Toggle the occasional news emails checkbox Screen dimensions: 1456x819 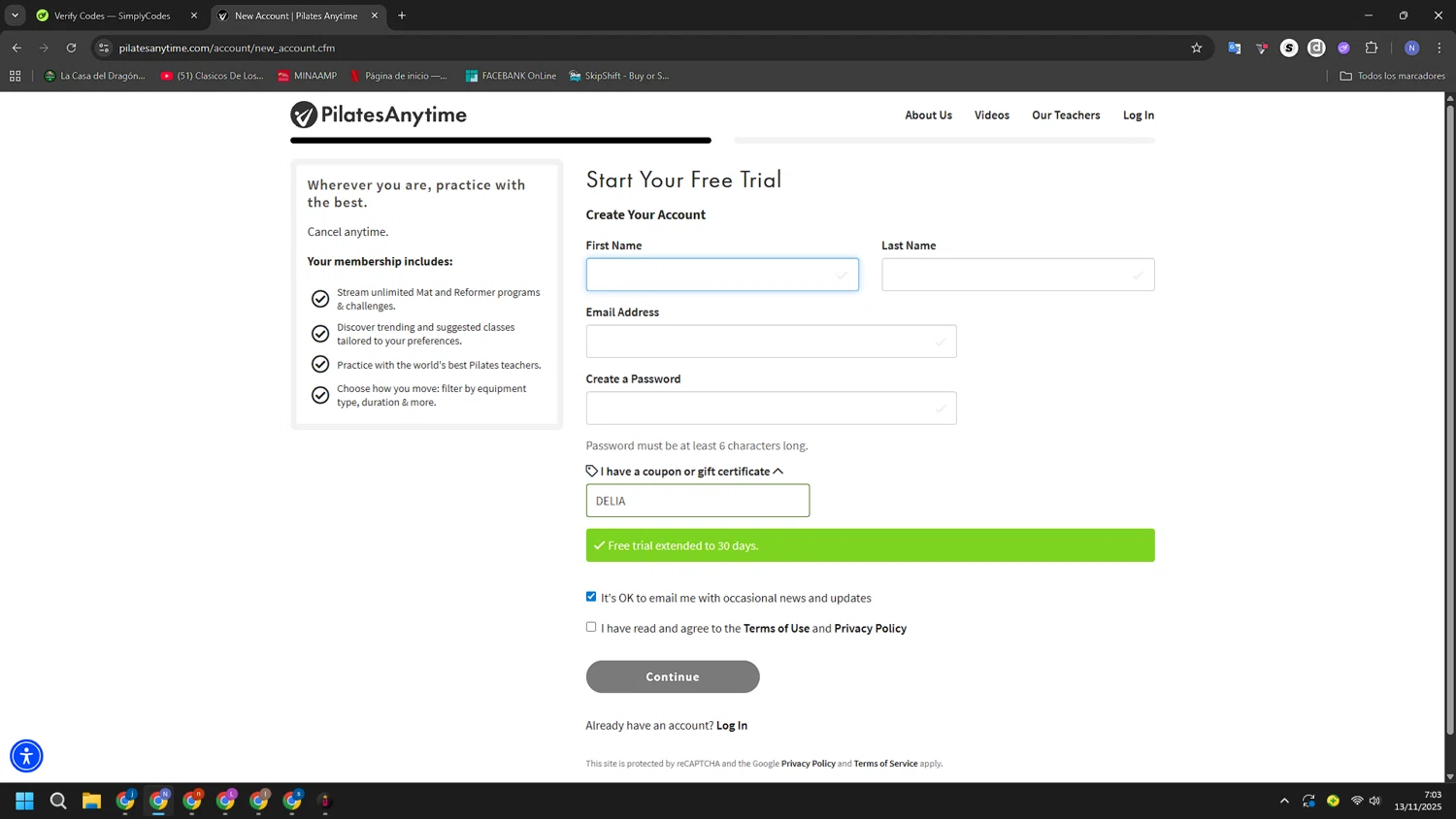pos(591,597)
